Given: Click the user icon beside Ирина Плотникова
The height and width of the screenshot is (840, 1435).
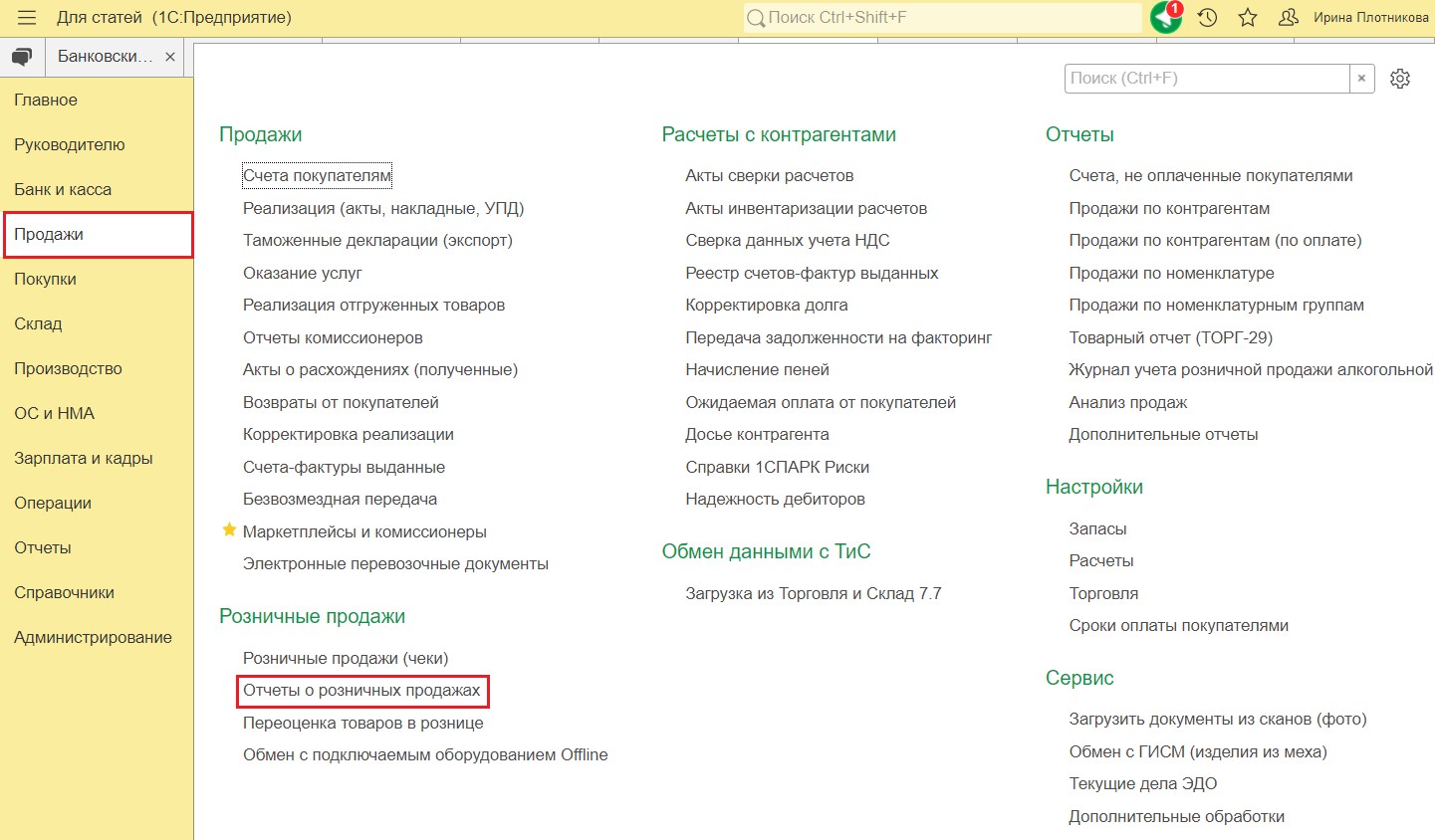Looking at the screenshot, I should (1289, 18).
